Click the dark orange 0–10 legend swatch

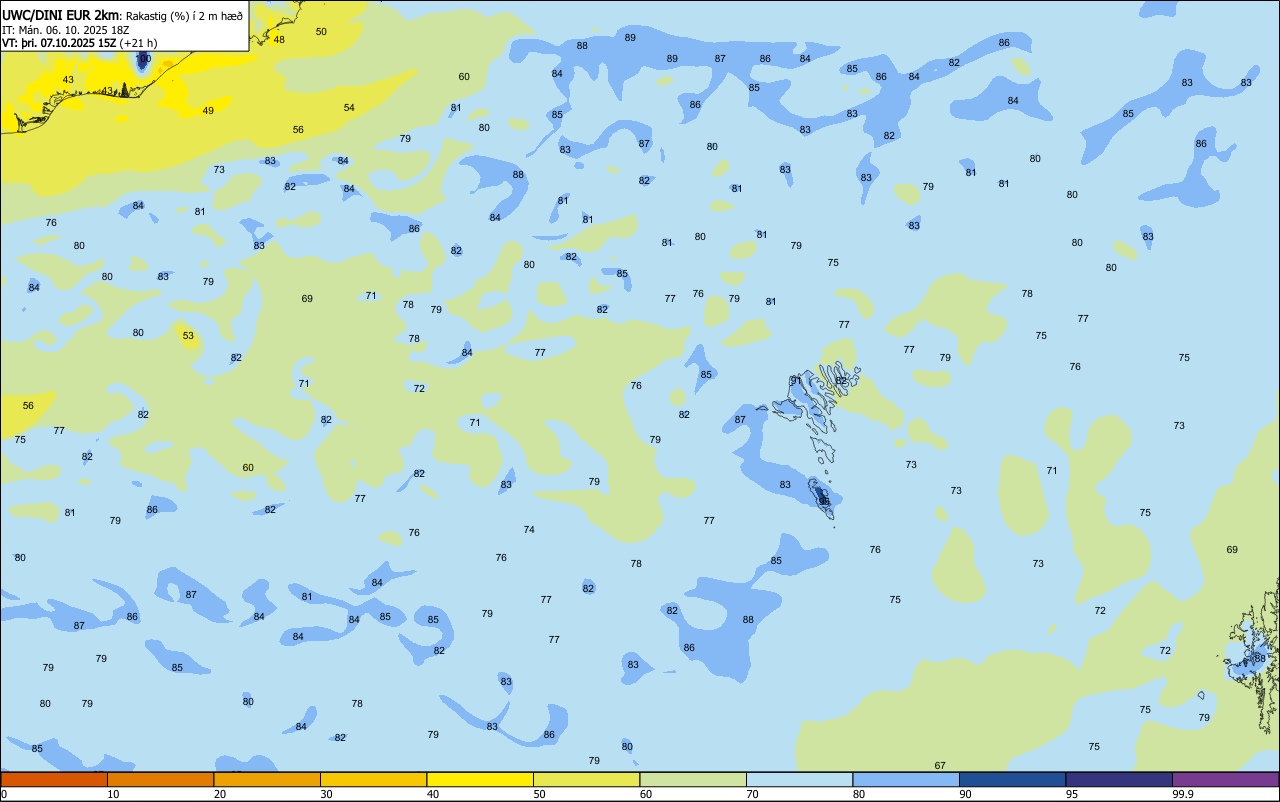point(54,779)
